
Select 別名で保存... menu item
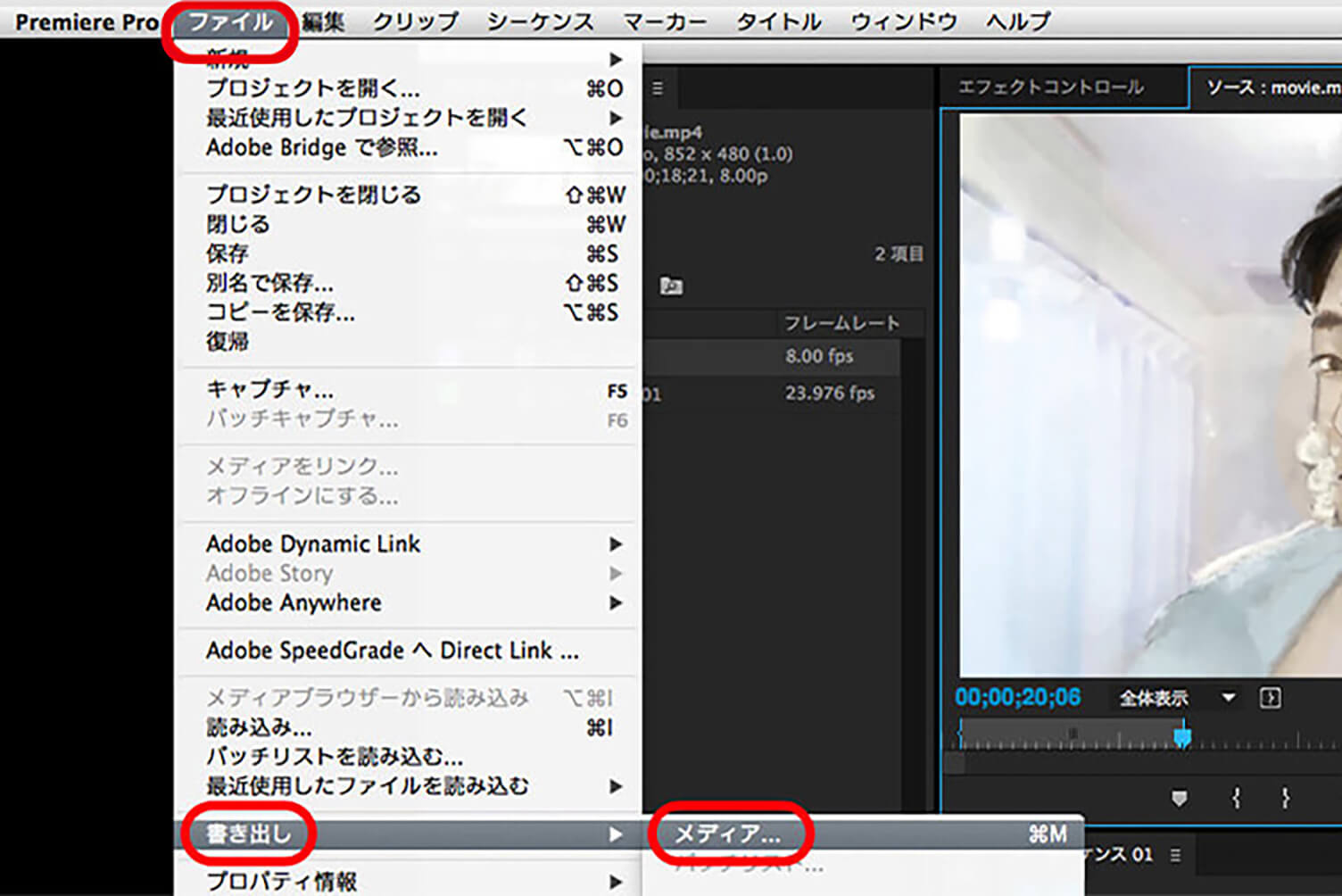(408, 283)
